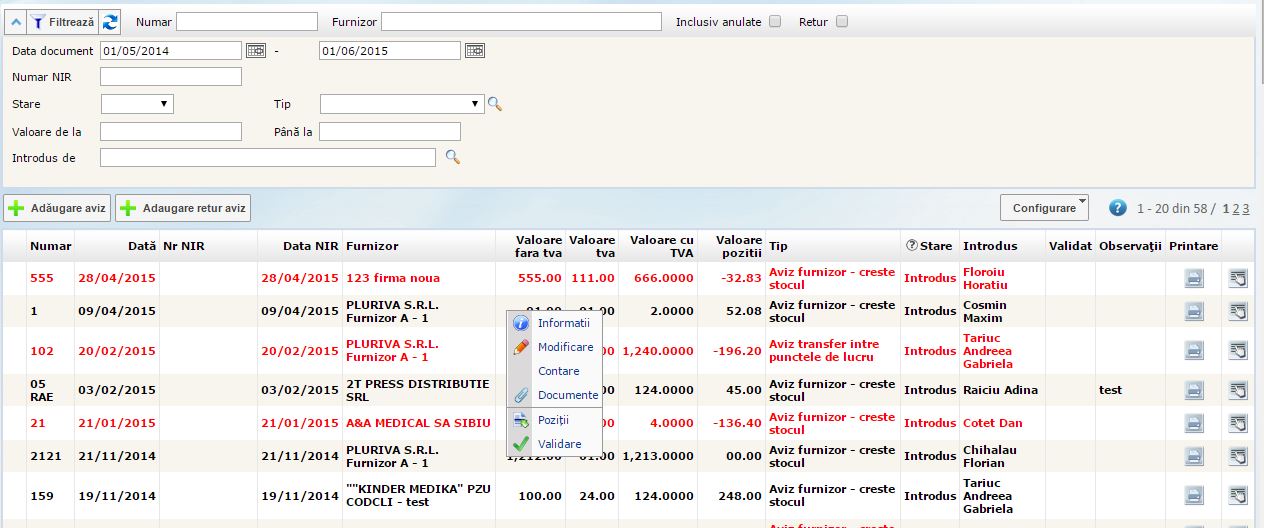Click the Adăugare aviz button
The image size is (1264, 528).
tap(57, 208)
